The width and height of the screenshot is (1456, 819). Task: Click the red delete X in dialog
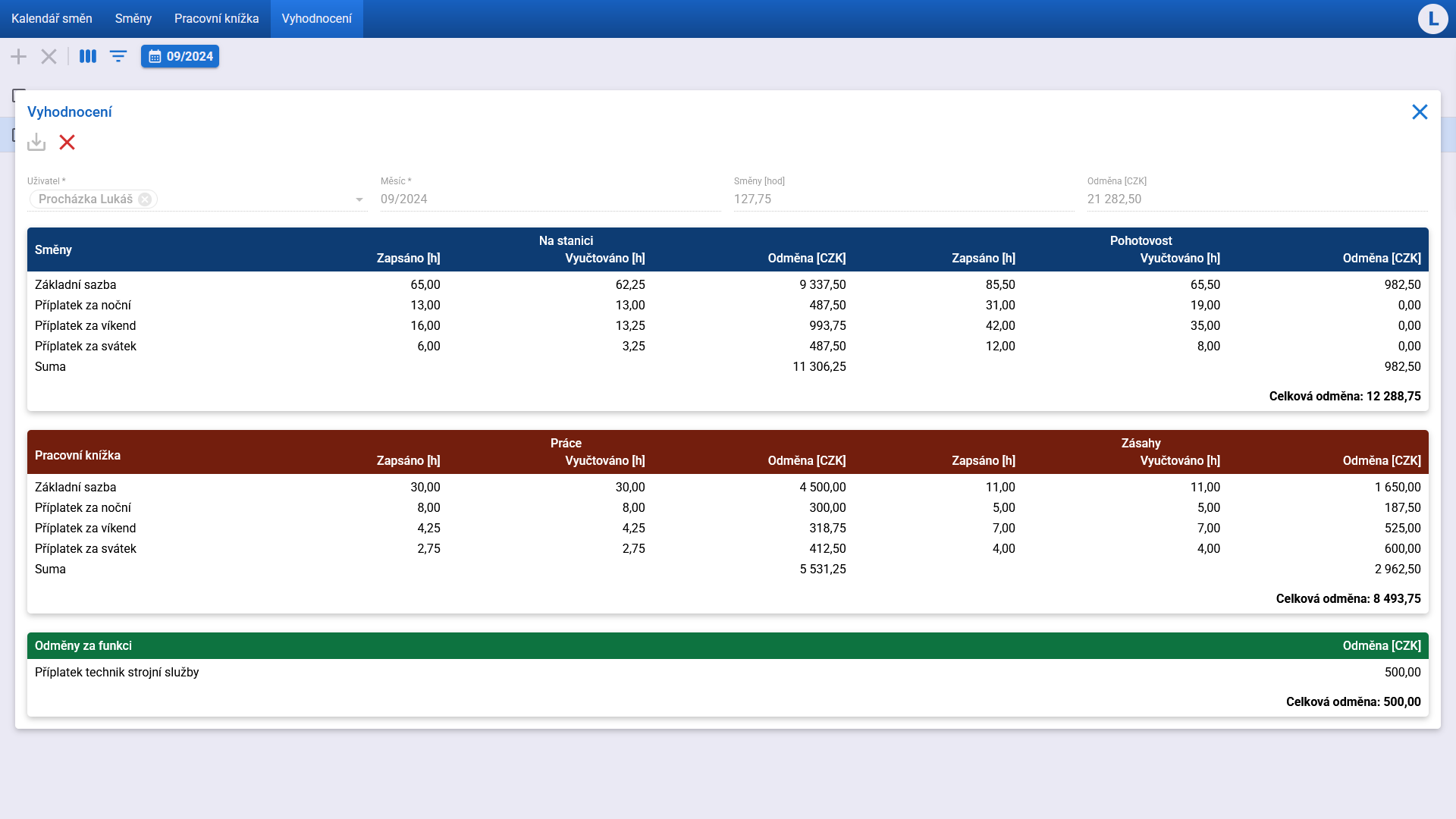point(67,143)
